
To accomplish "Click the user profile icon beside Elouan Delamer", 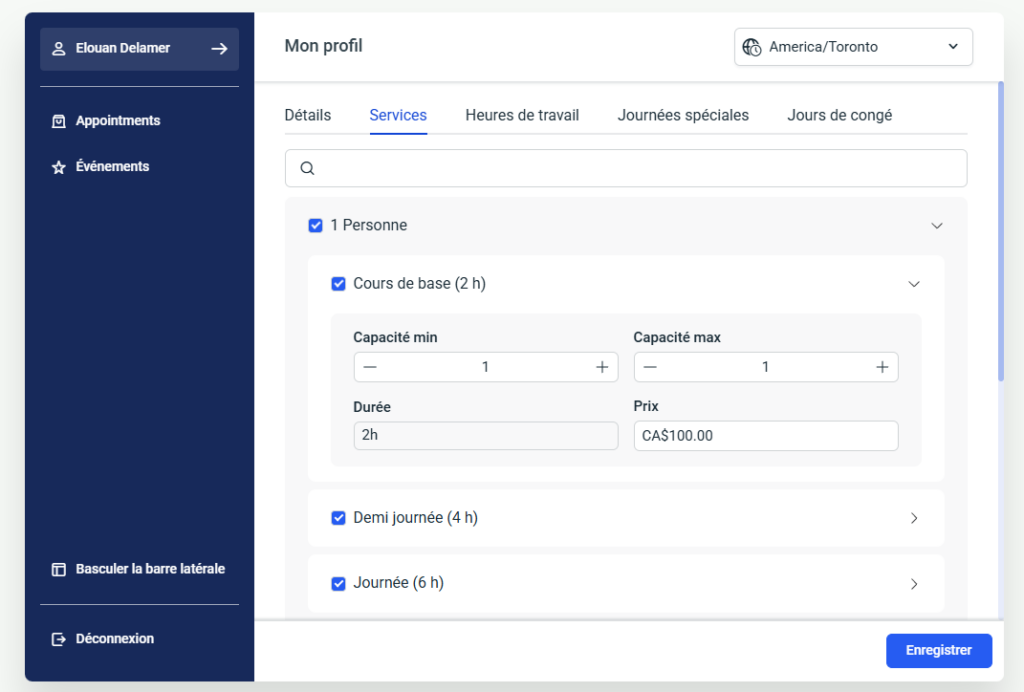I will [x=58, y=48].
